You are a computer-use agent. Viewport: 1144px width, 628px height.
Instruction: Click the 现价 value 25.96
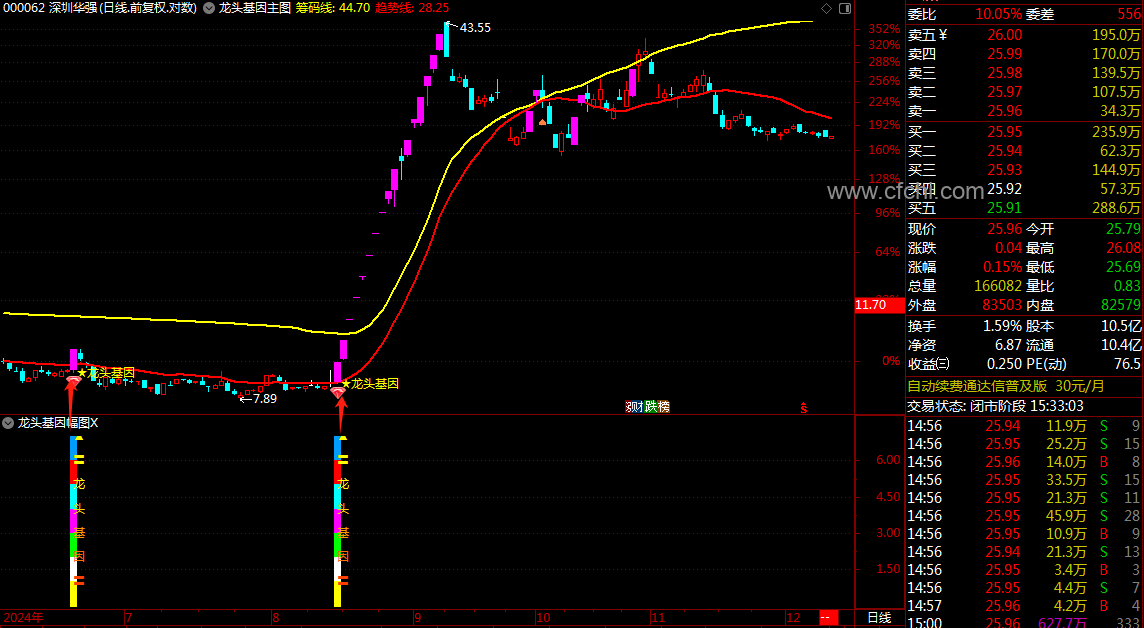pos(1005,229)
